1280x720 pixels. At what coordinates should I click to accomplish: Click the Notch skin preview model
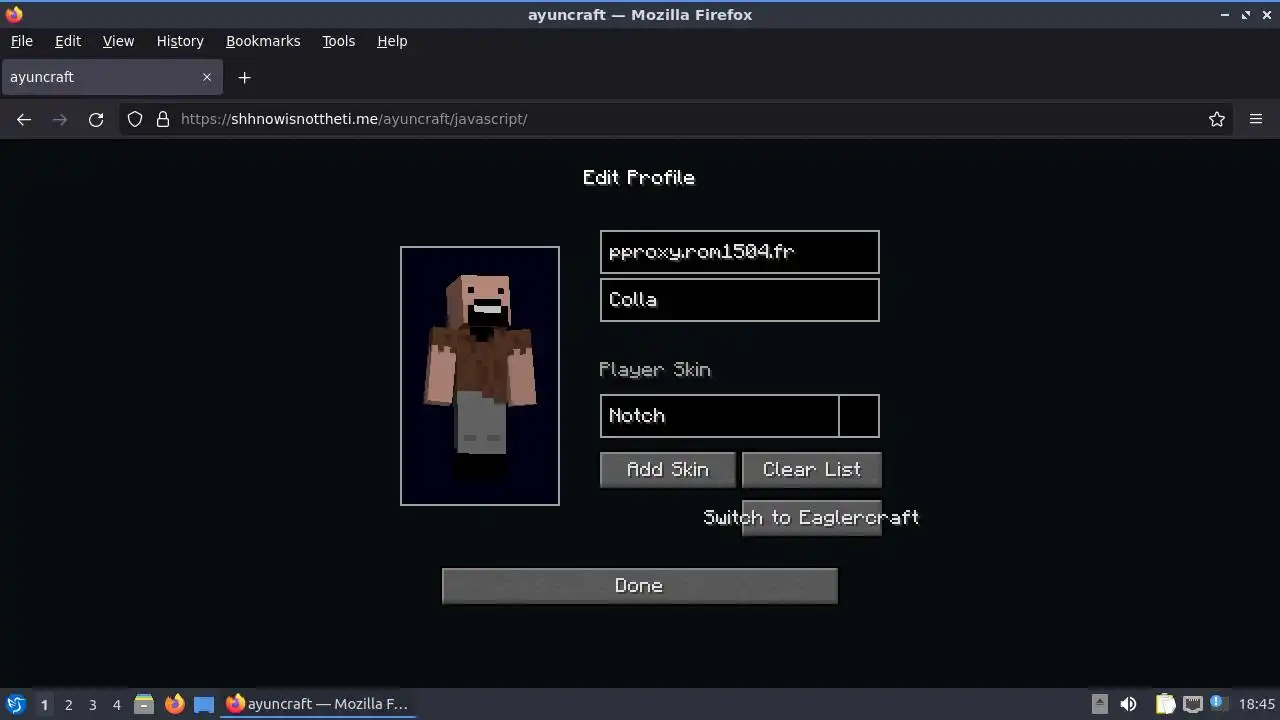coord(480,376)
